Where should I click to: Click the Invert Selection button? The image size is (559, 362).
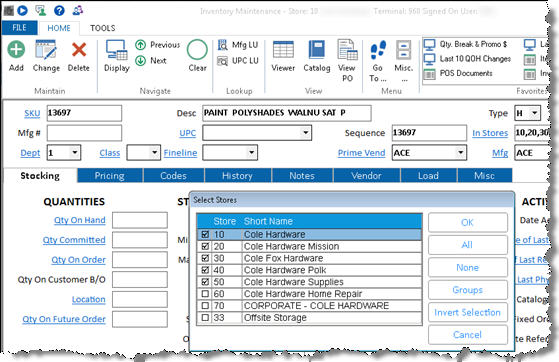(x=467, y=312)
